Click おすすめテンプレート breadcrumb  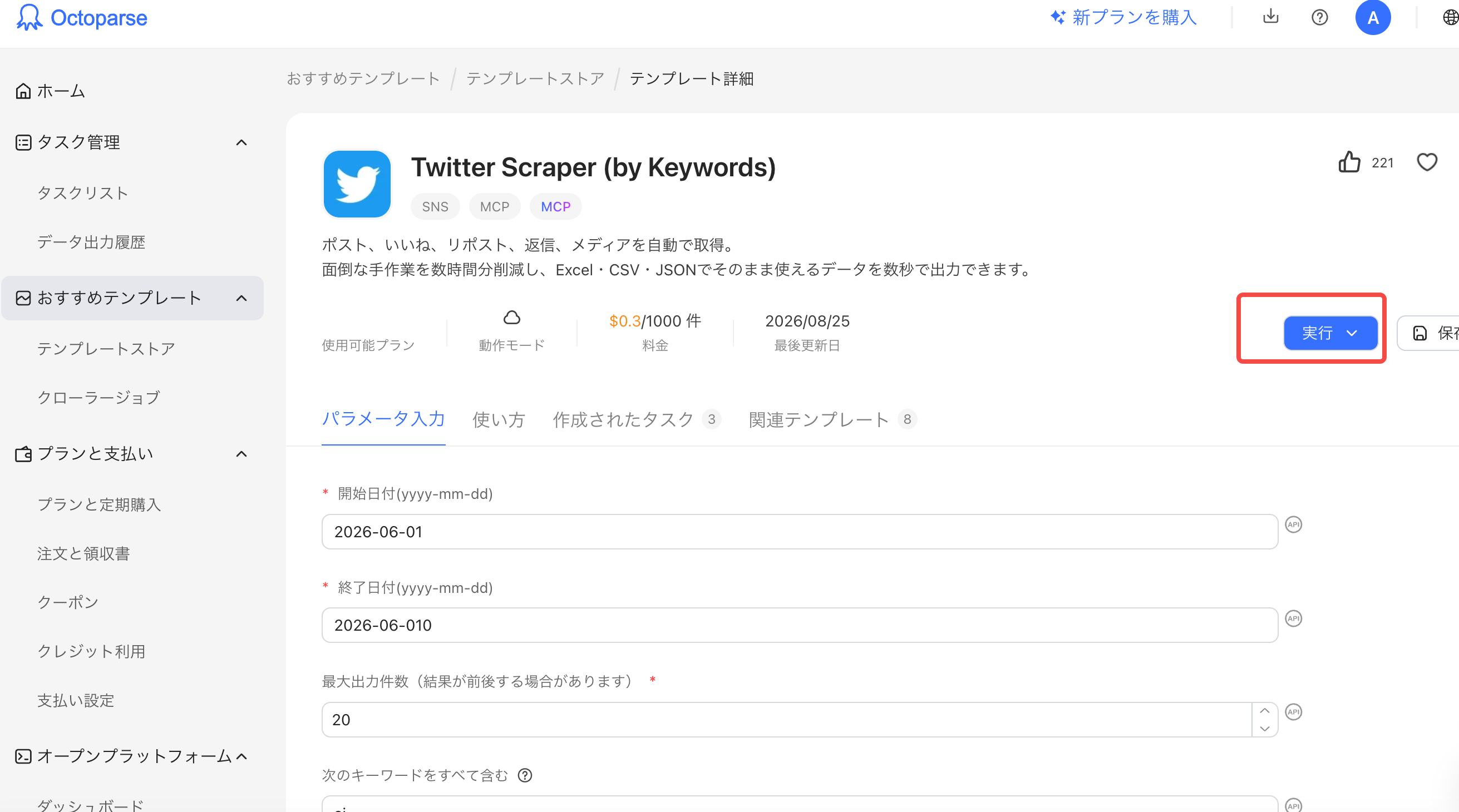tap(363, 78)
